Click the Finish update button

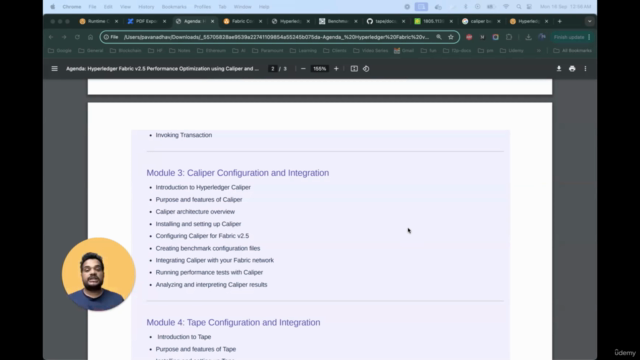[x=571, y=37]
